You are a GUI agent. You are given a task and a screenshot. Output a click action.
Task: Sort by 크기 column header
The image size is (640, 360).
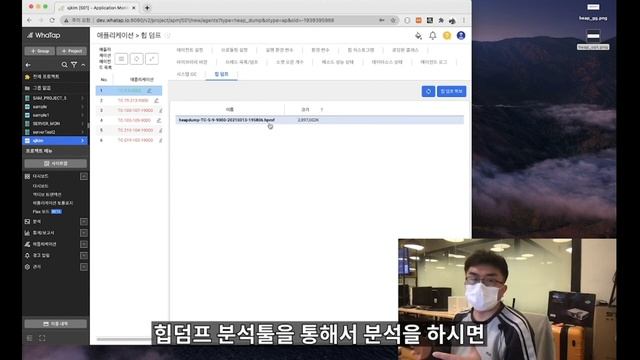305,110
